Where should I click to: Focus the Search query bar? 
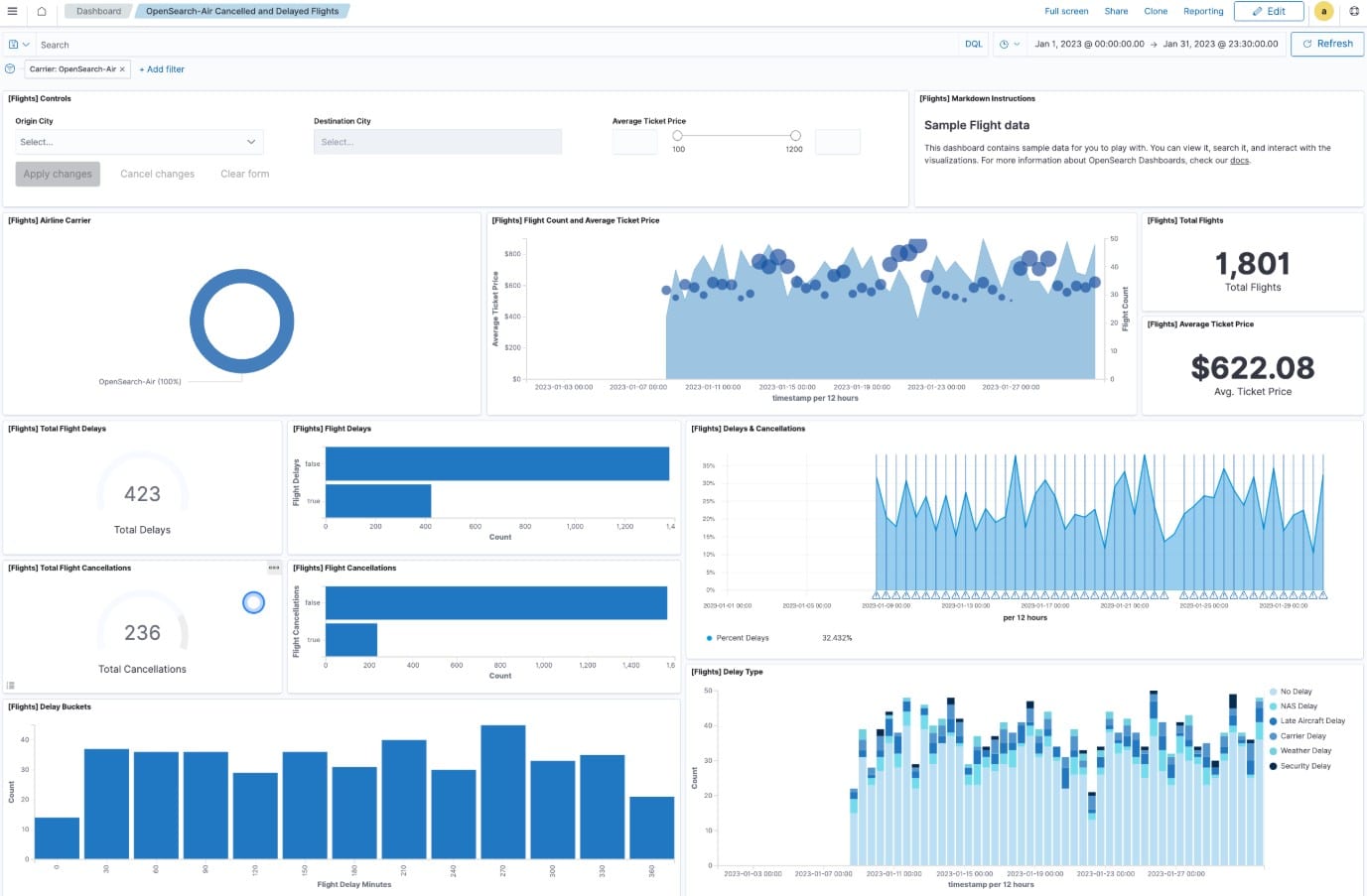click(x=496, y=45)
